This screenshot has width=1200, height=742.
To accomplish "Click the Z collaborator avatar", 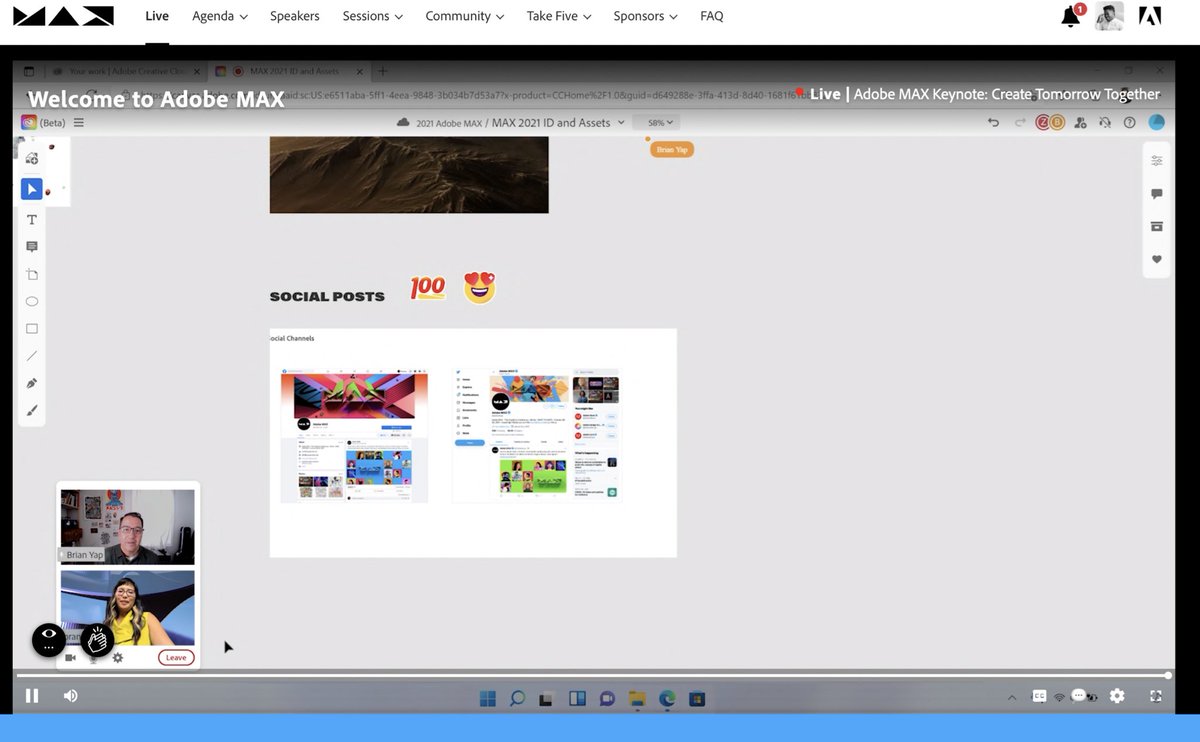I will click(x=1042, y=122).
